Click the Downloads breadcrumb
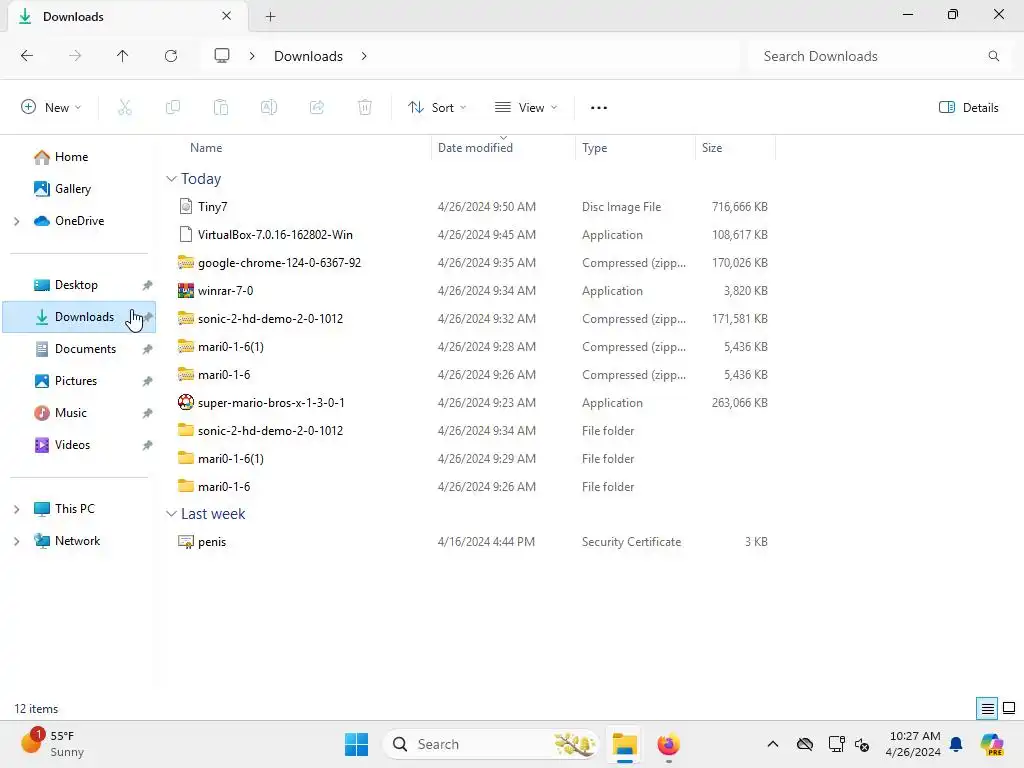 (308, 56)
